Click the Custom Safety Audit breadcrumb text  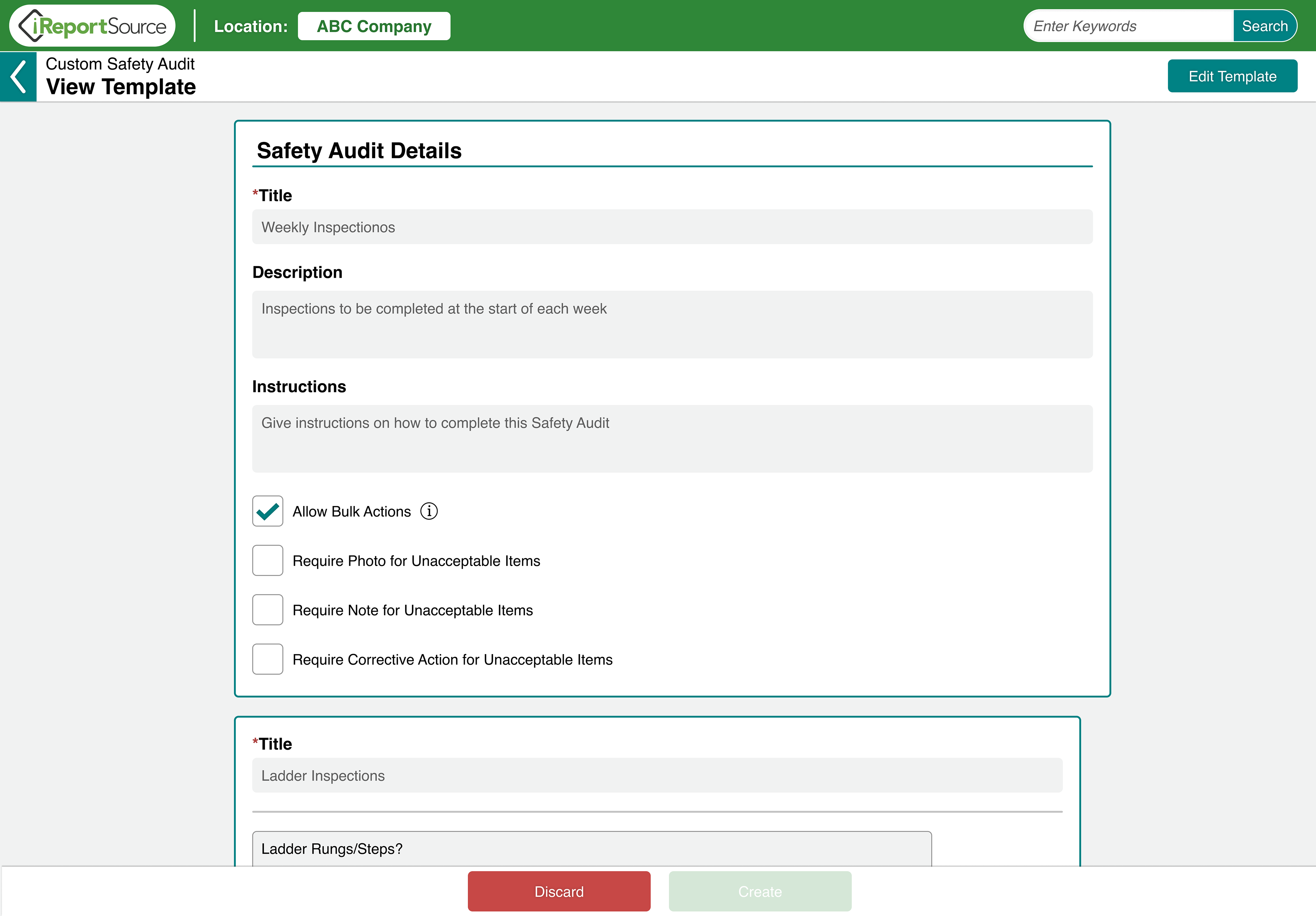pyautogui.click(x=120, y=64)
